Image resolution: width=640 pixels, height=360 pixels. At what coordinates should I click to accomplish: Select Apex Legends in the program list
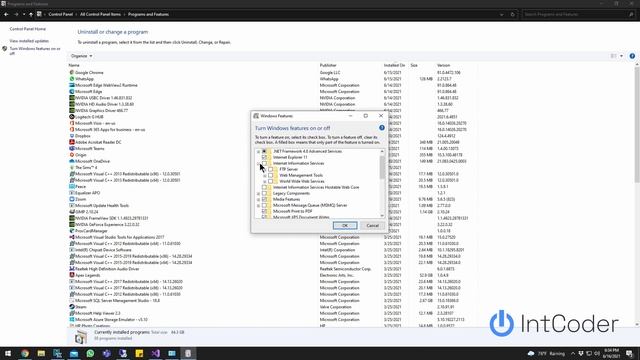click(x=87, y=275)
